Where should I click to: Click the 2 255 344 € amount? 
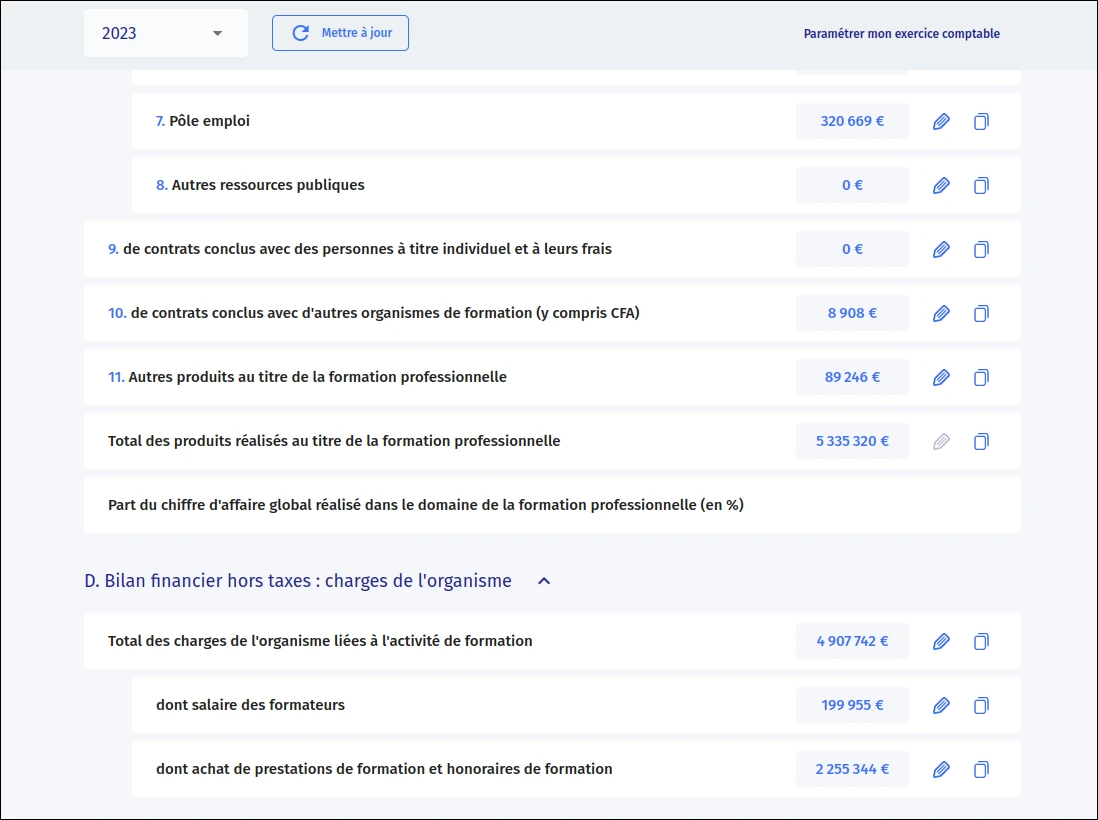[x=852, y=769]
